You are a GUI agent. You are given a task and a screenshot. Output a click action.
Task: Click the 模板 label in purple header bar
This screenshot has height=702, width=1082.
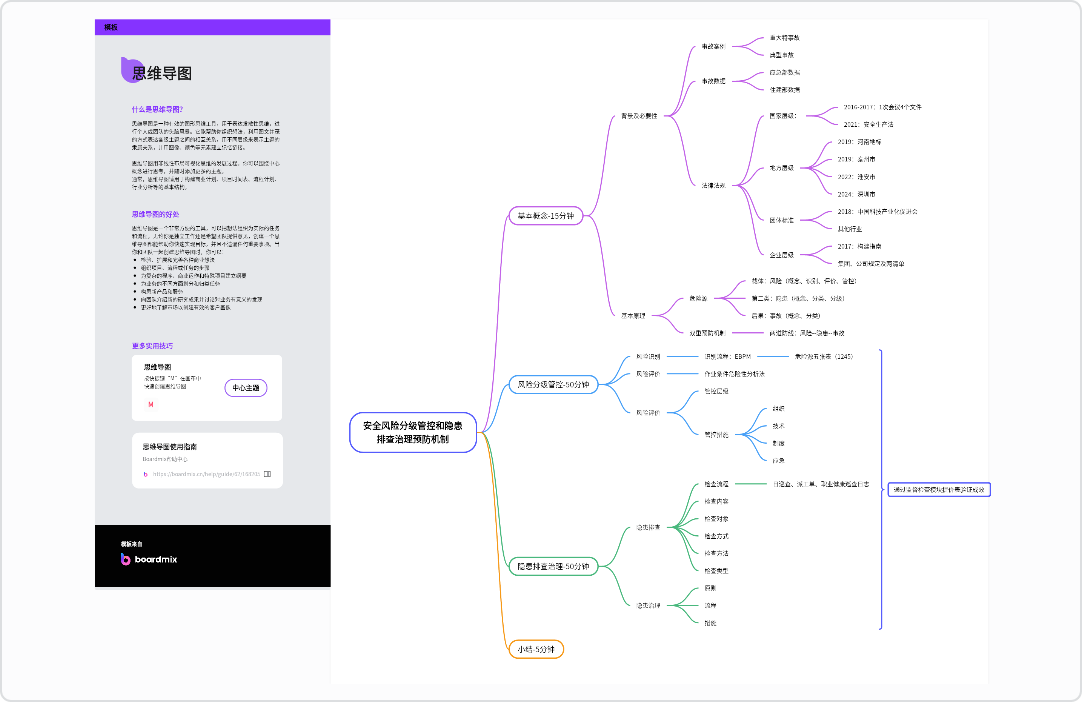(110, 27)
